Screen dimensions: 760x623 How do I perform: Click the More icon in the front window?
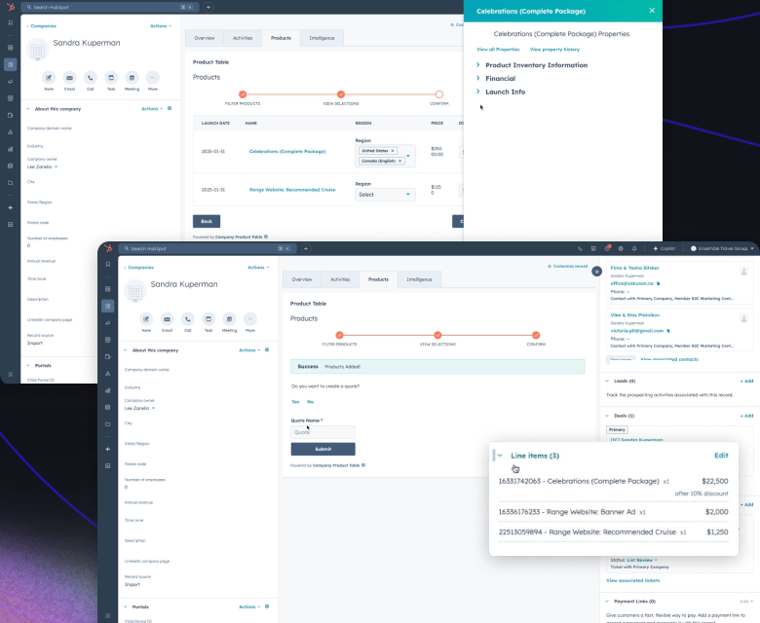tap(250, 319)
